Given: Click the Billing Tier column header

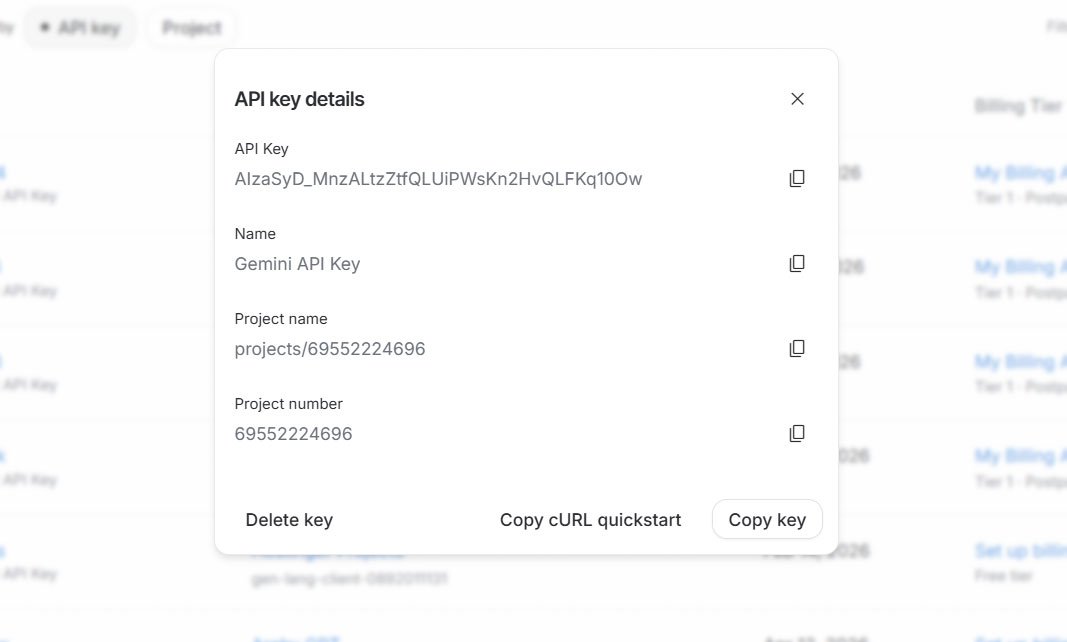Looking at the screenshot, I should coord(1018,106).
